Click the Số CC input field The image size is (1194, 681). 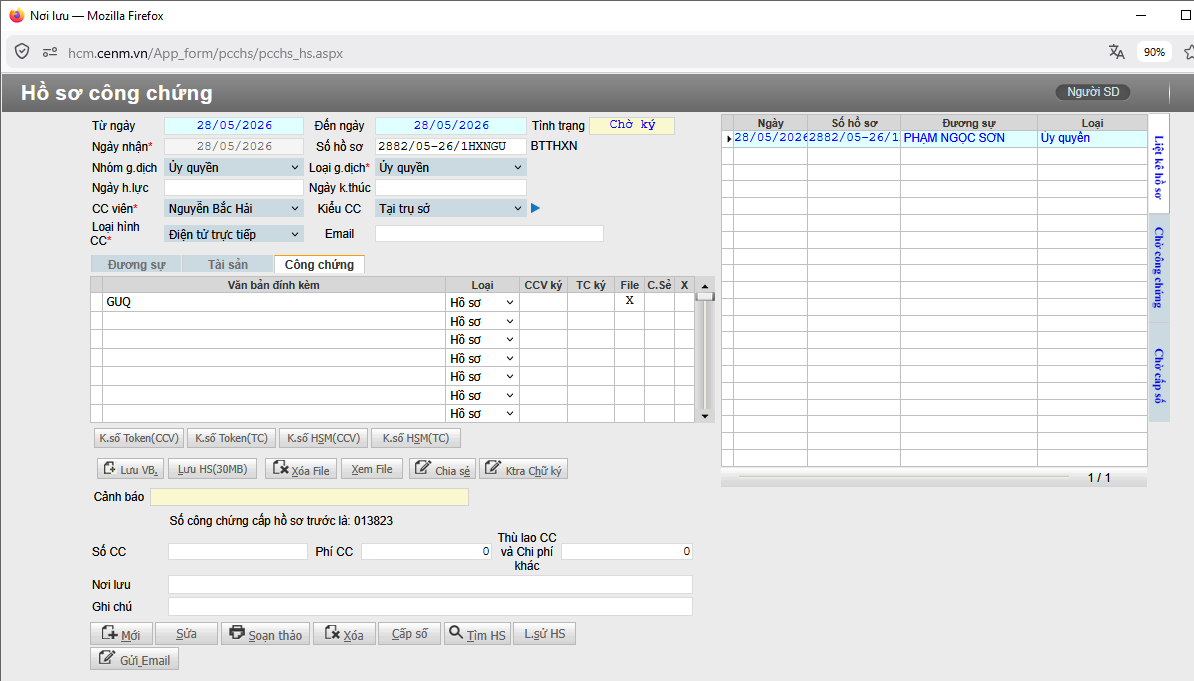coord(238,552)
